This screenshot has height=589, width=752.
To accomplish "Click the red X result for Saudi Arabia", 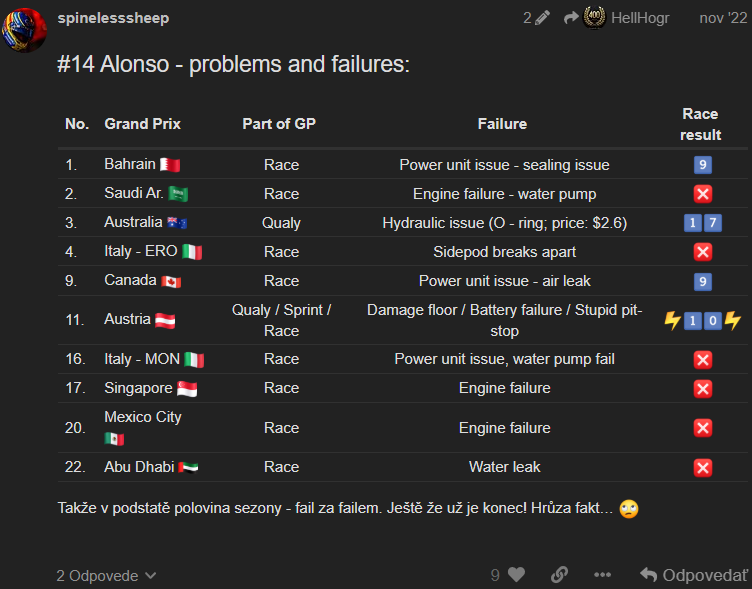I will (703, 194).
